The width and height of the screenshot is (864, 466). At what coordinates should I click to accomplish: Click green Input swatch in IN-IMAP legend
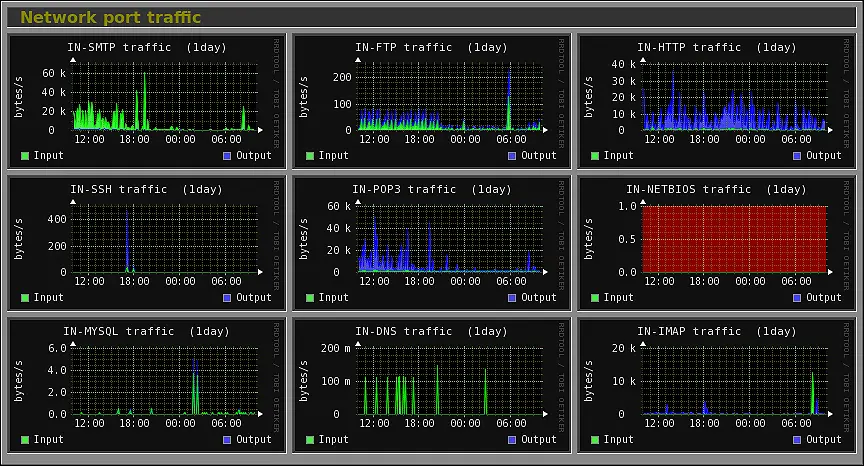595,440
